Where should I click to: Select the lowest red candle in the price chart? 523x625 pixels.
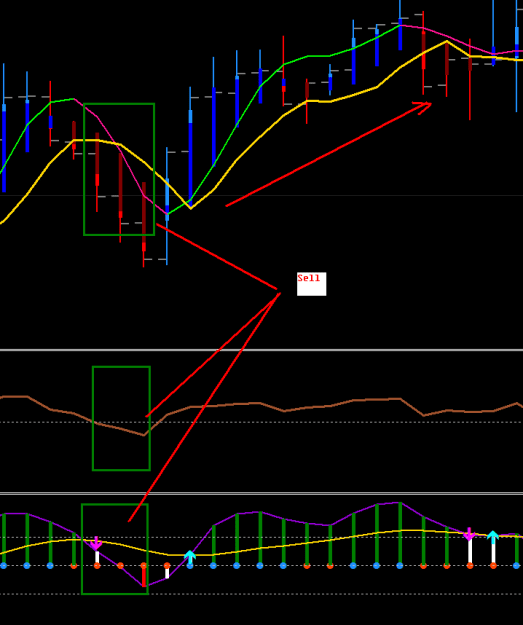144,224
